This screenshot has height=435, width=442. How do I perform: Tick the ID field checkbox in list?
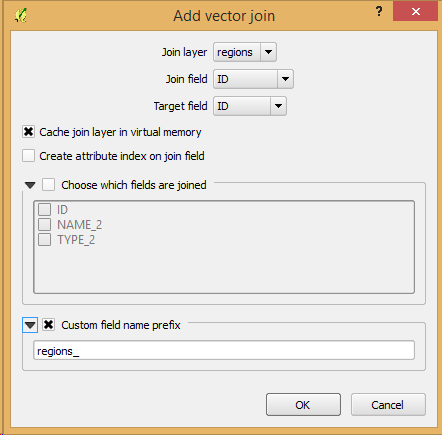(x=44, y=210)
